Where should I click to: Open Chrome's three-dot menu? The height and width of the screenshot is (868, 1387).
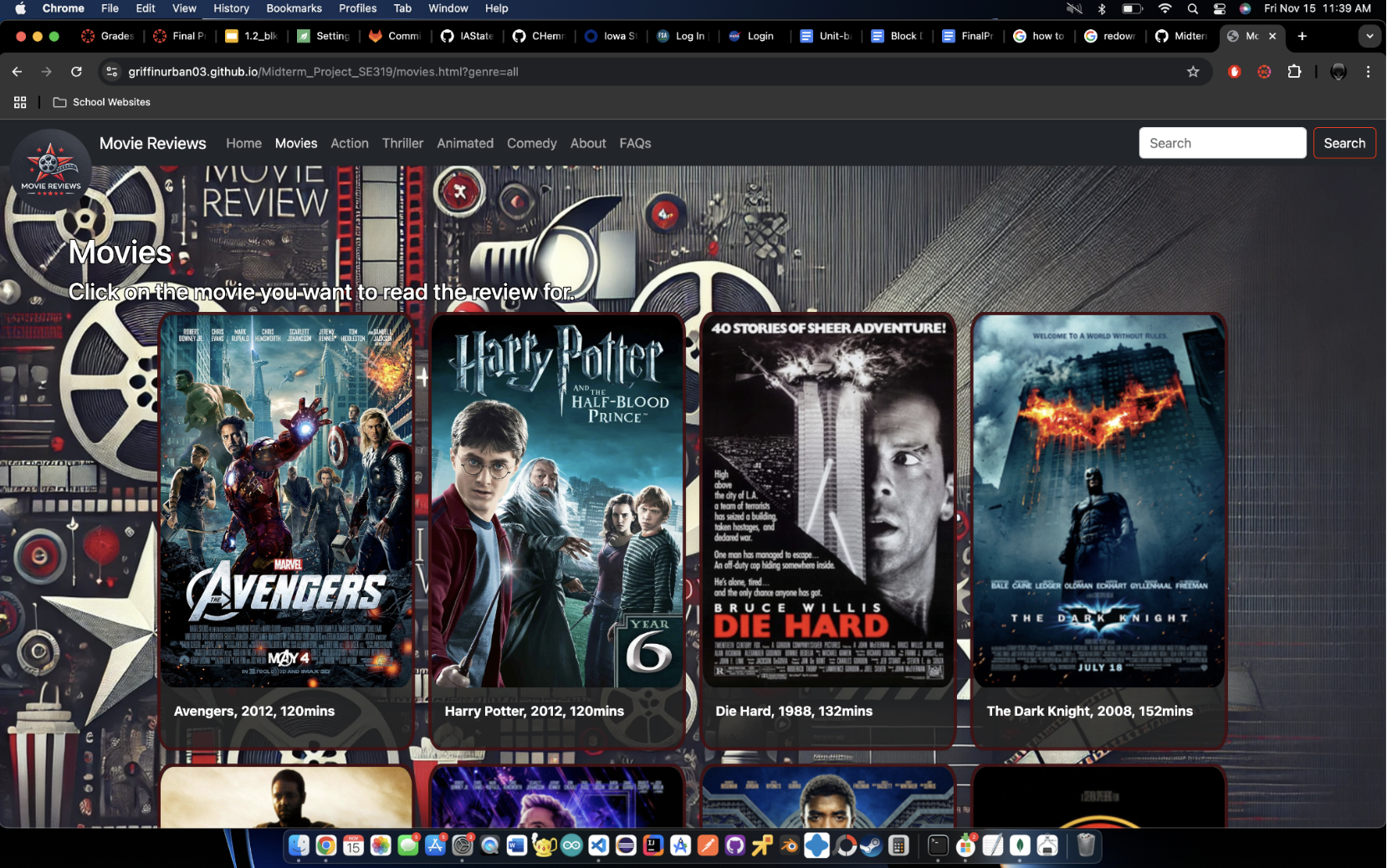[x=1368, y=72]
